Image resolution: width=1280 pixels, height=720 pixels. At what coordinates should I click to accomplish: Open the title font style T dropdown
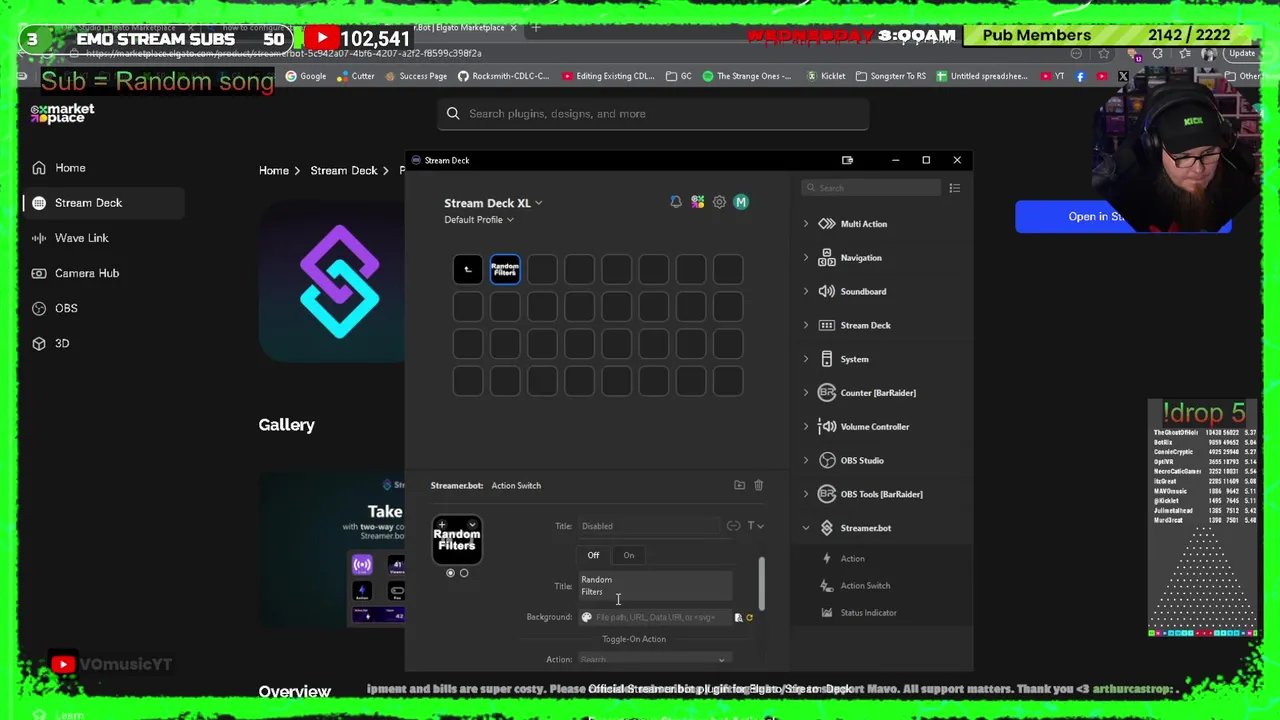[x=755, y=526]
